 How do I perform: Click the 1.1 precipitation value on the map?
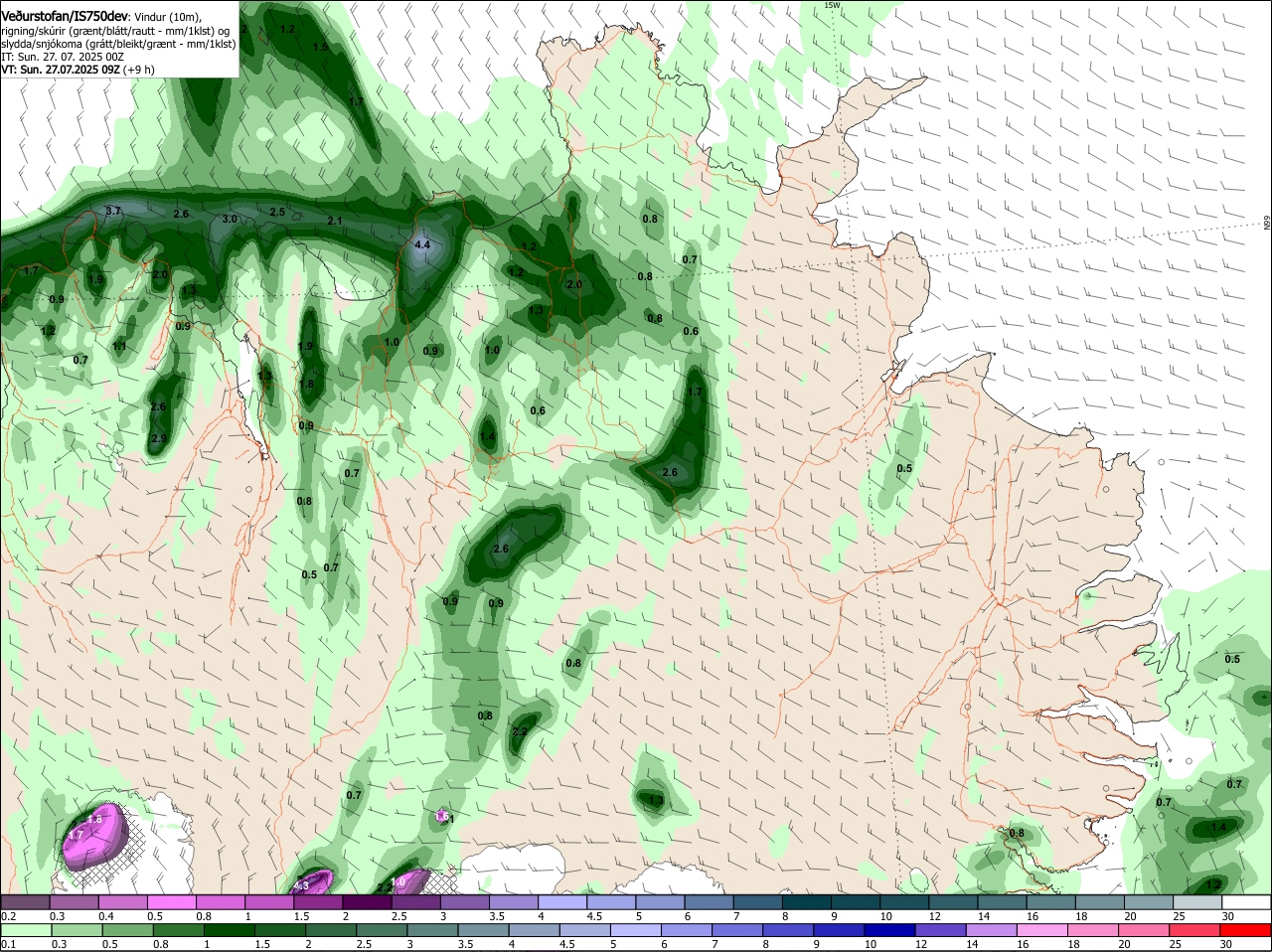119,346
